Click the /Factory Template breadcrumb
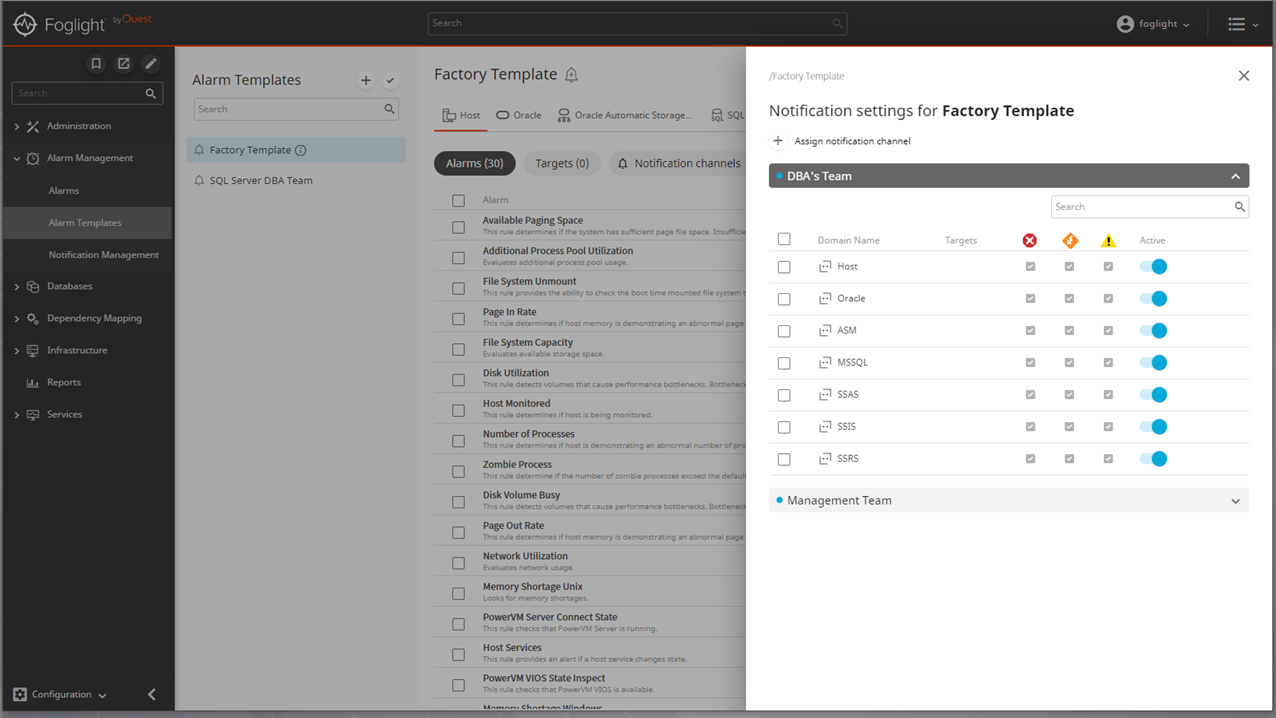 (806, 76)
